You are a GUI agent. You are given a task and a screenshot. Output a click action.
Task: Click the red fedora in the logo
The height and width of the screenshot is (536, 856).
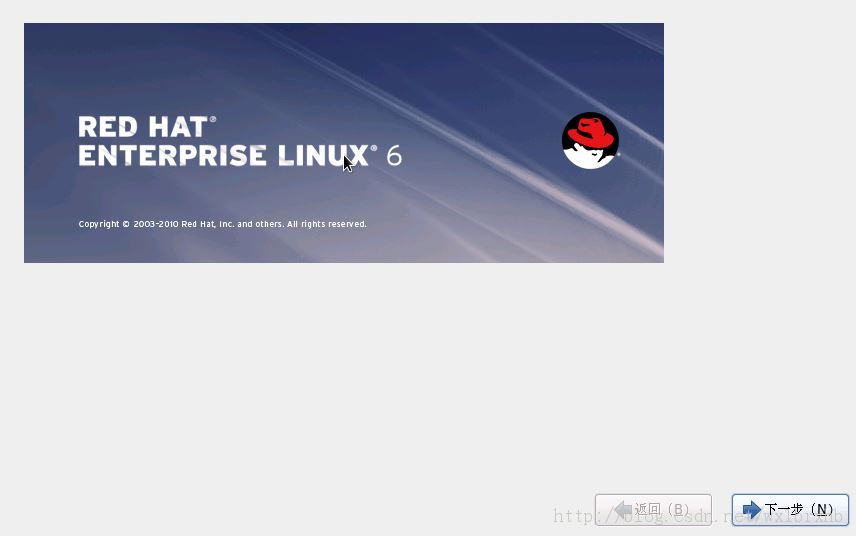(590, 131)
